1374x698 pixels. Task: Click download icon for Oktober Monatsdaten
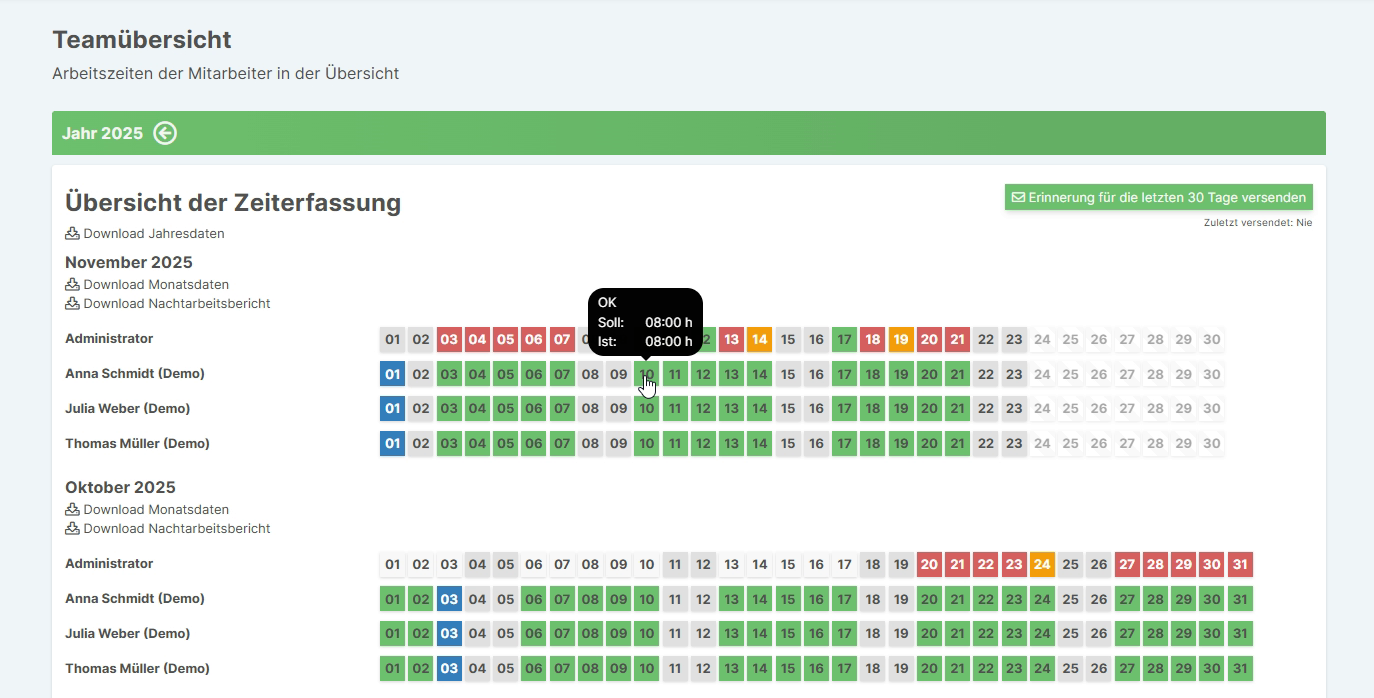coord(72,510)
